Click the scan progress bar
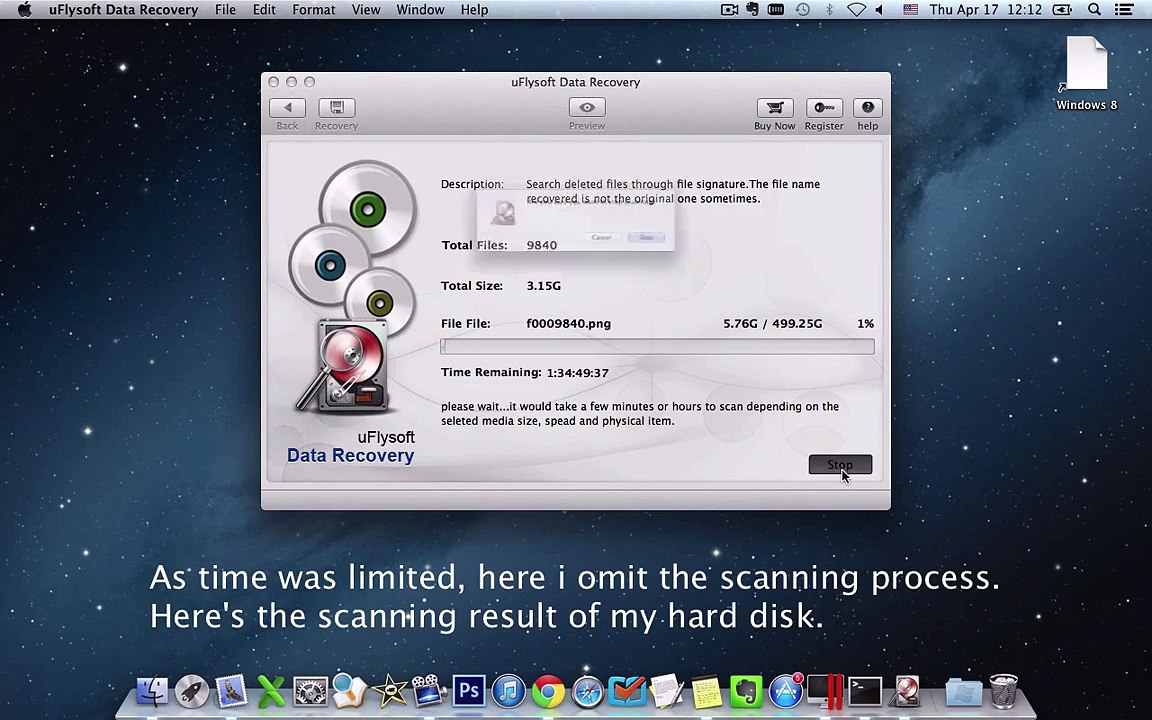The height and width of the screenshot is (720, 1152). coord(657,347)
